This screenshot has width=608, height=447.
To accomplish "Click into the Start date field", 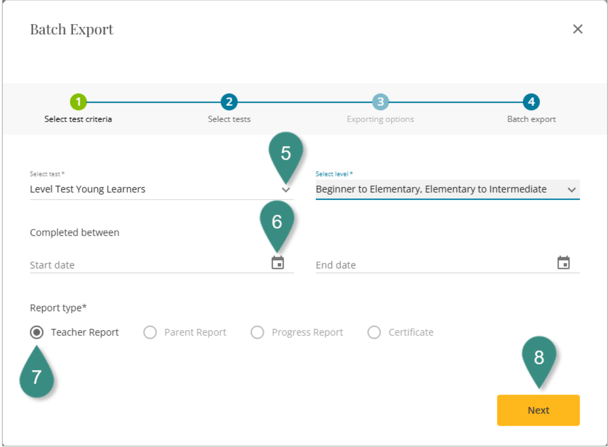I will pos(145,265).
